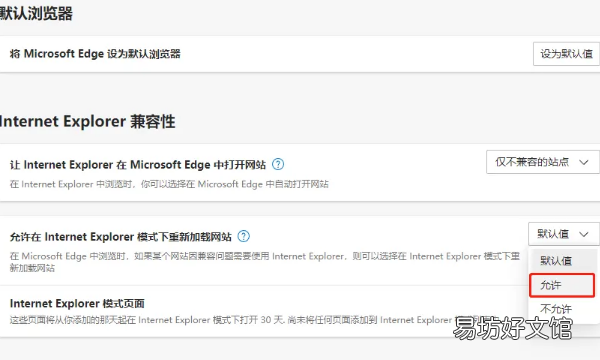The width and height of the screenshot is (600, 360).
Task: Click 允许在 Internet Explorer 模式下重新加载网站 label
Action: (x=121, y=237)
